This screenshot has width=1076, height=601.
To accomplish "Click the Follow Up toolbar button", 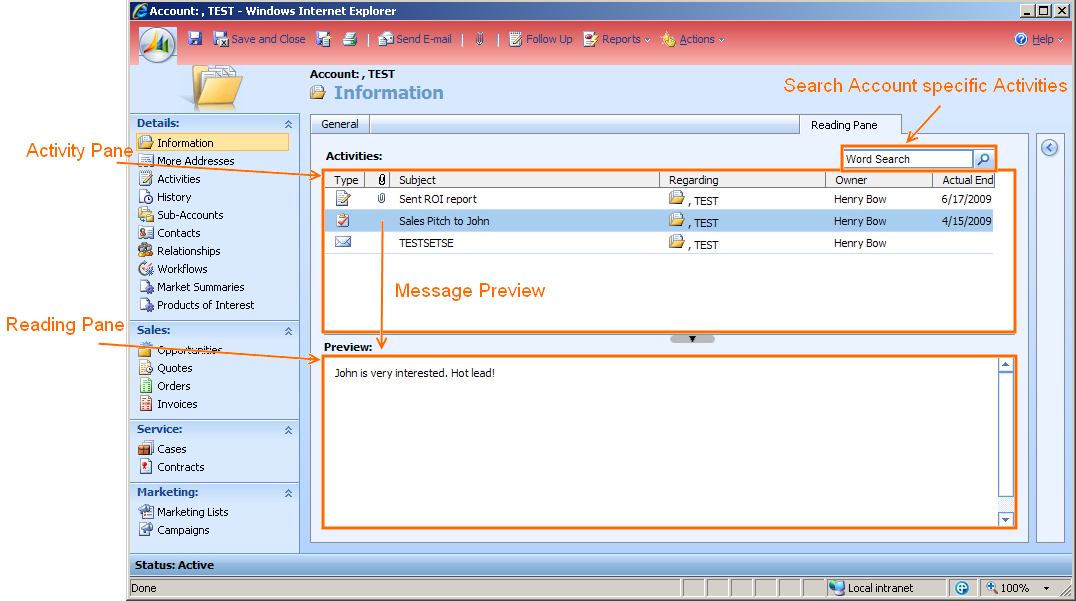I will (x=541, y=39).
